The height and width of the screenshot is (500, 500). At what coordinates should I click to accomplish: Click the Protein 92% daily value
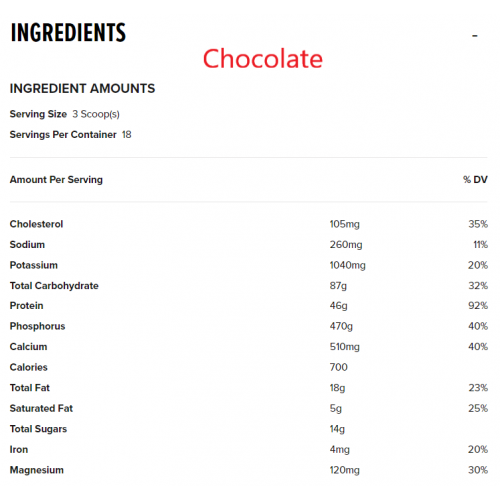point(478,306)
